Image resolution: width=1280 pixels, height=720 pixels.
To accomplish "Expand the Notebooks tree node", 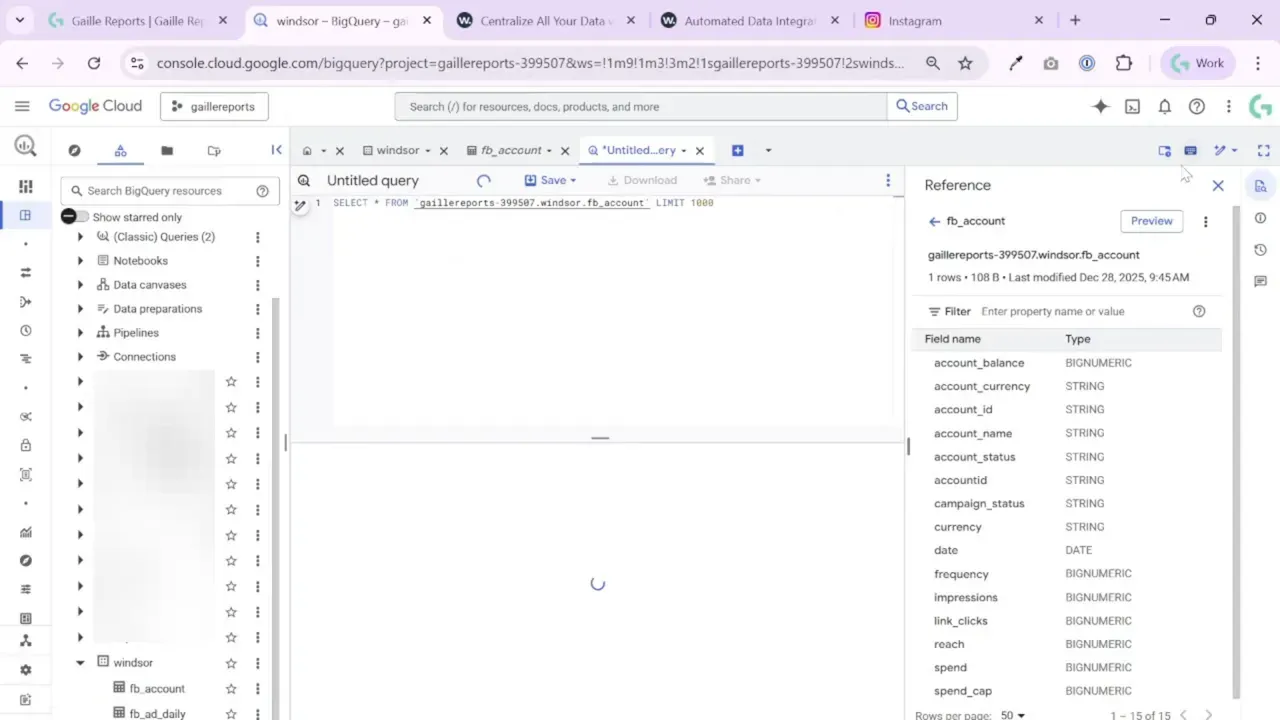I will pos(80,261).
